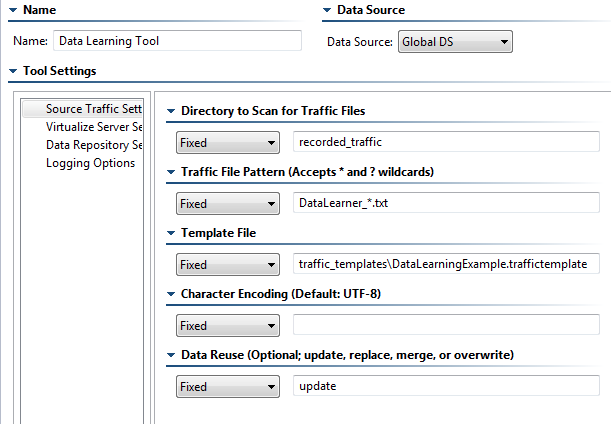
Task: Open Fixed dropdown for Template File
Action: pos(228,265)
